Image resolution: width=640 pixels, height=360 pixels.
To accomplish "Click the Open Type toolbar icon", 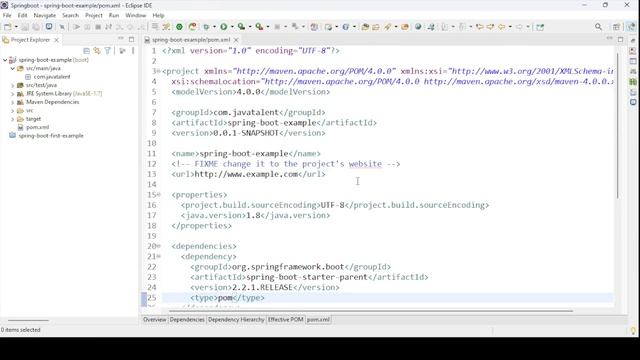I will pyautogui.click(x=365, y=27).
